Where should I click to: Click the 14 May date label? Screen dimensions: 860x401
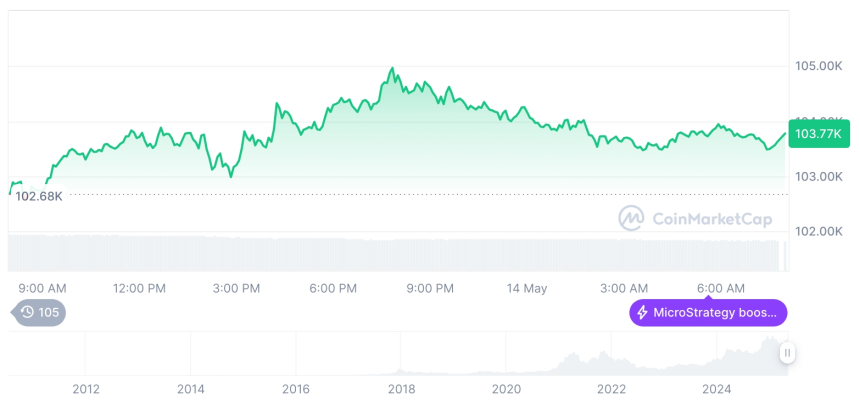[527, 288]
